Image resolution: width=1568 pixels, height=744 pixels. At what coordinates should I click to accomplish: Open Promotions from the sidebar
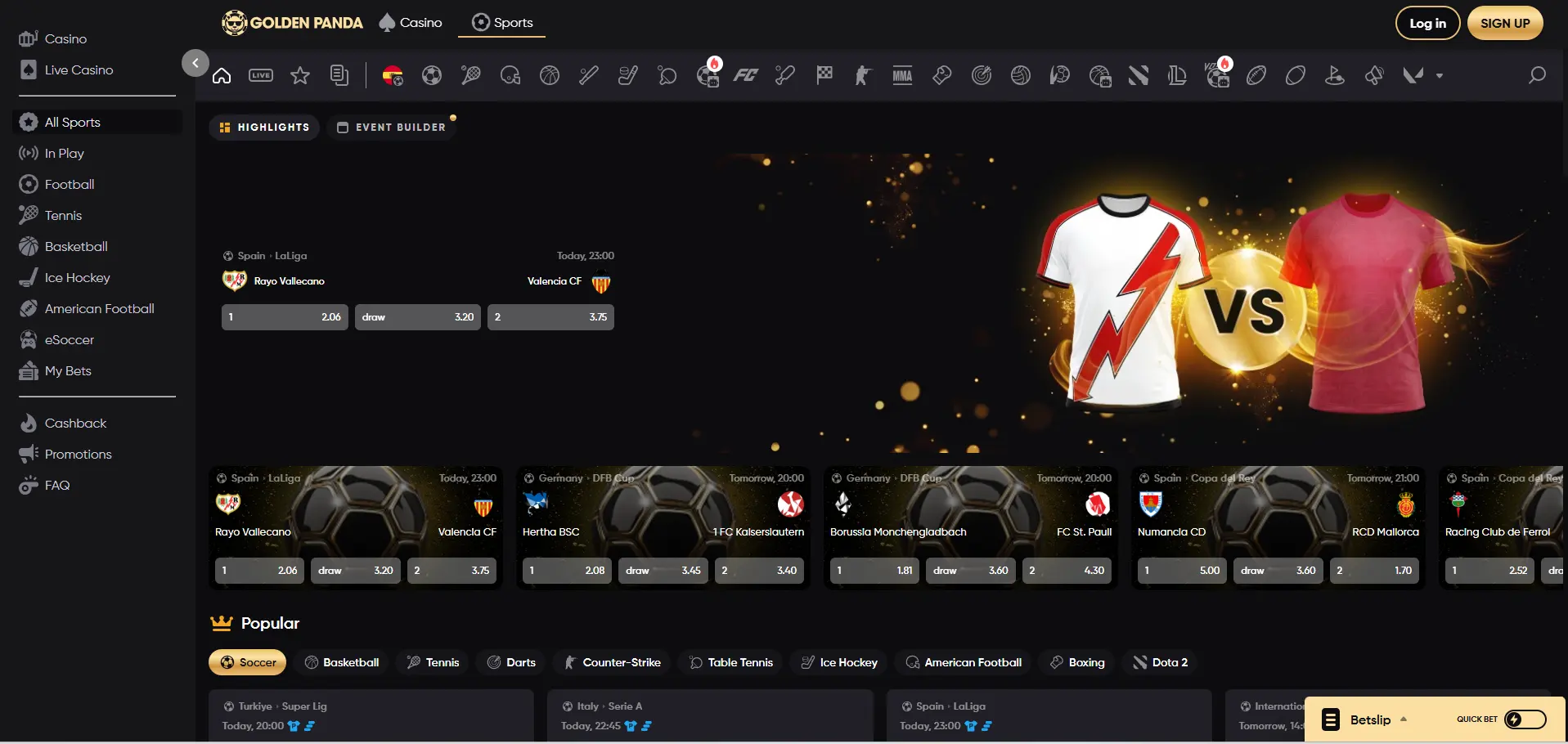click(78, 455)
